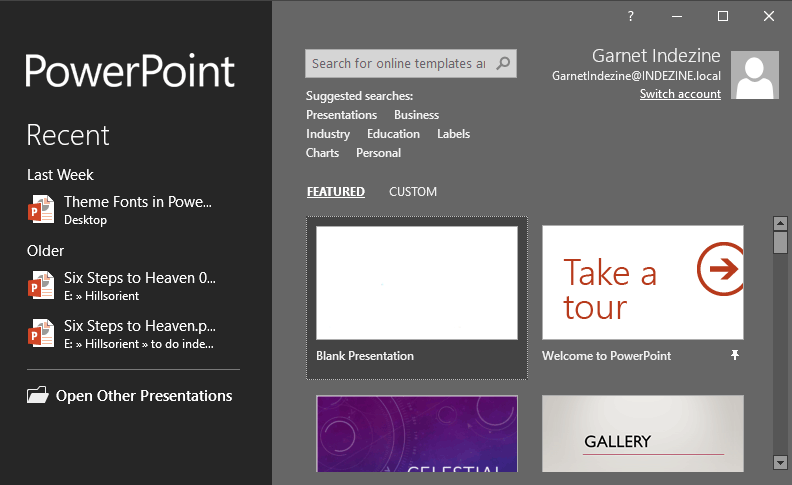The height and width of the screenshot is (485, 792).
Task: Maximize the PowerPoint window
Action: [723, 16]
